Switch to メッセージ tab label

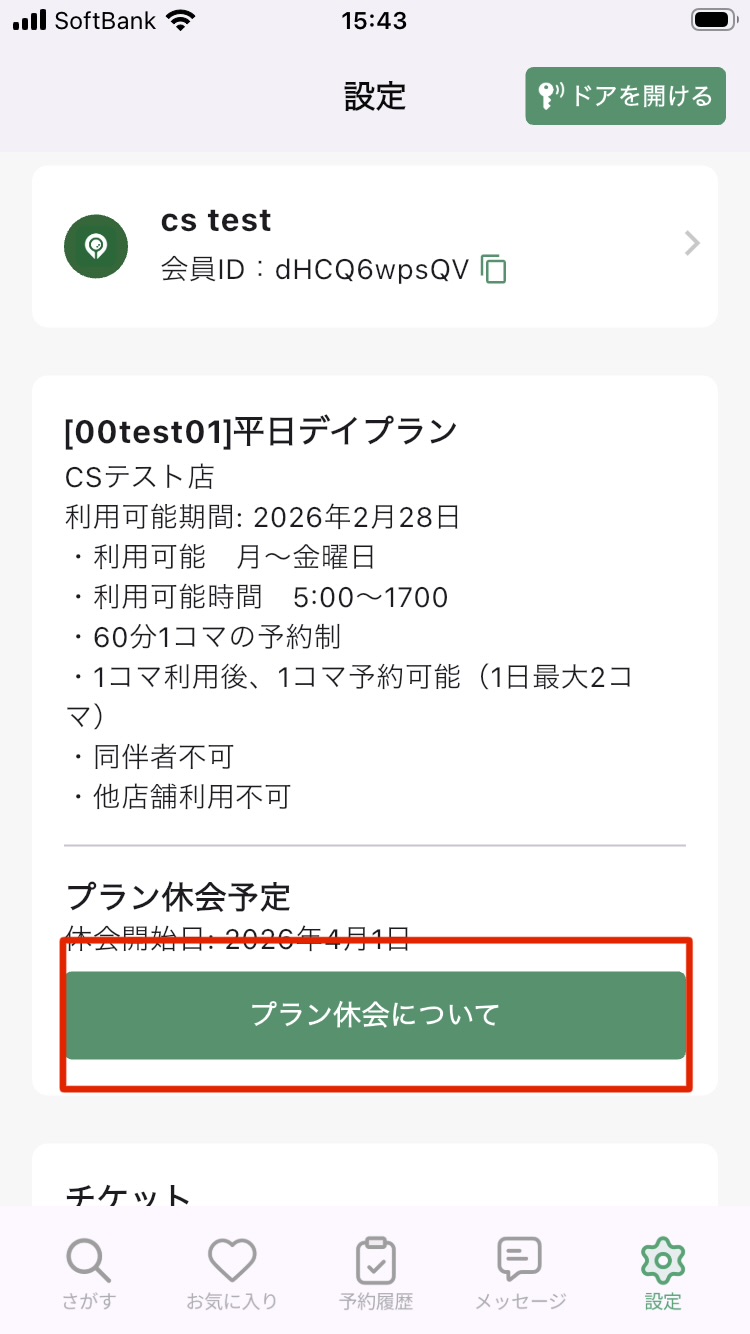pos(520,1302)
